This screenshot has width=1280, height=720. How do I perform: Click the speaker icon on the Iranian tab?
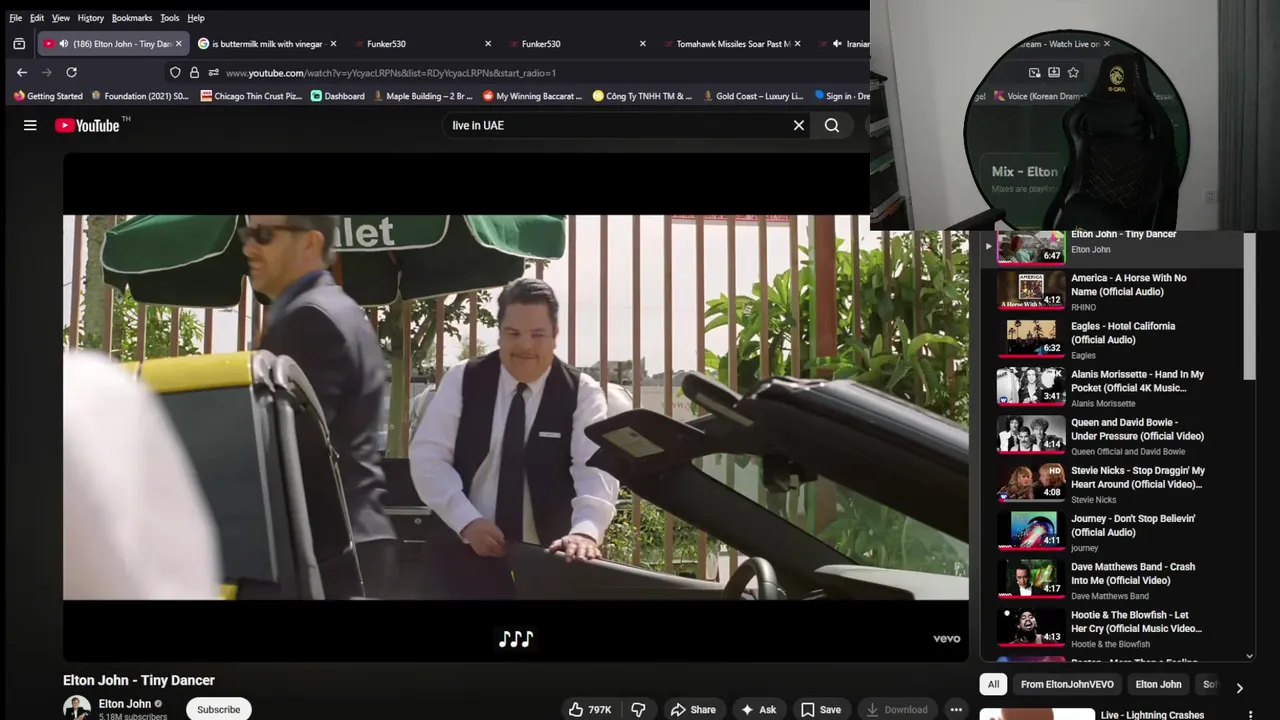(x=837, y=44)
